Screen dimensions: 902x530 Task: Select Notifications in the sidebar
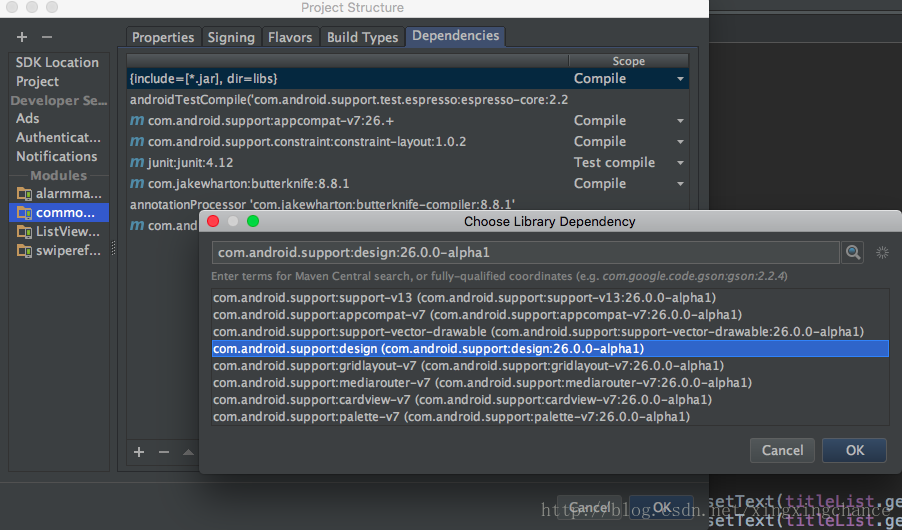[56, 157]
